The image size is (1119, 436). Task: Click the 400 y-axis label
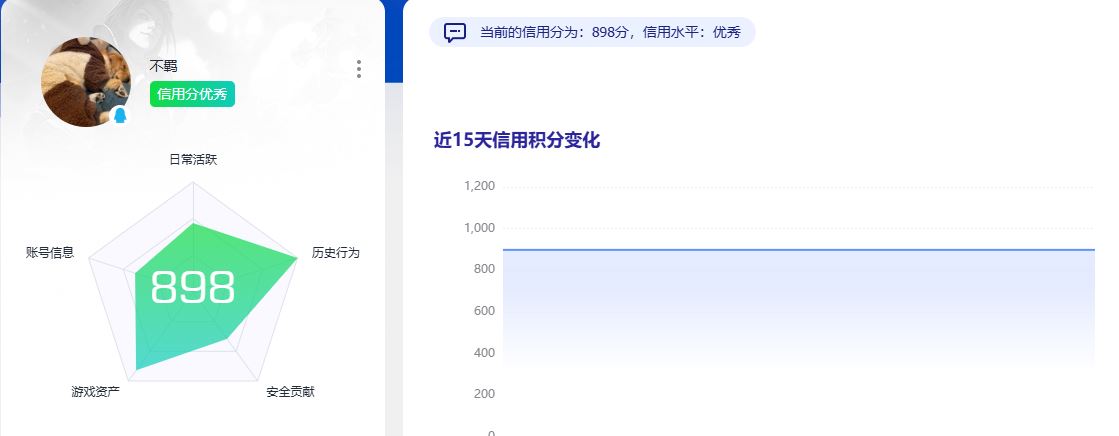(485, 353)
